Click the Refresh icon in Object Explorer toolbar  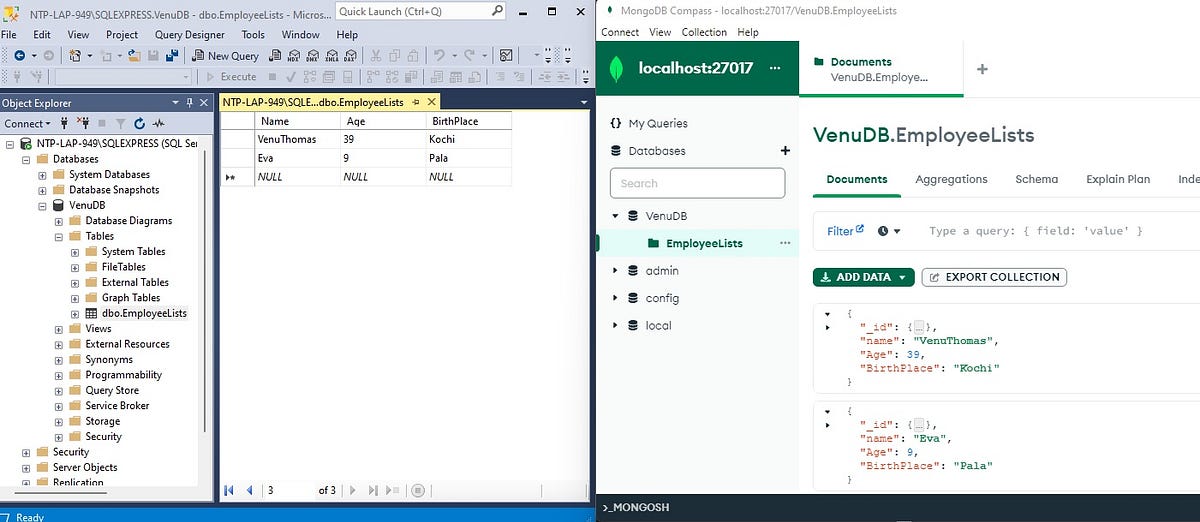139,124
